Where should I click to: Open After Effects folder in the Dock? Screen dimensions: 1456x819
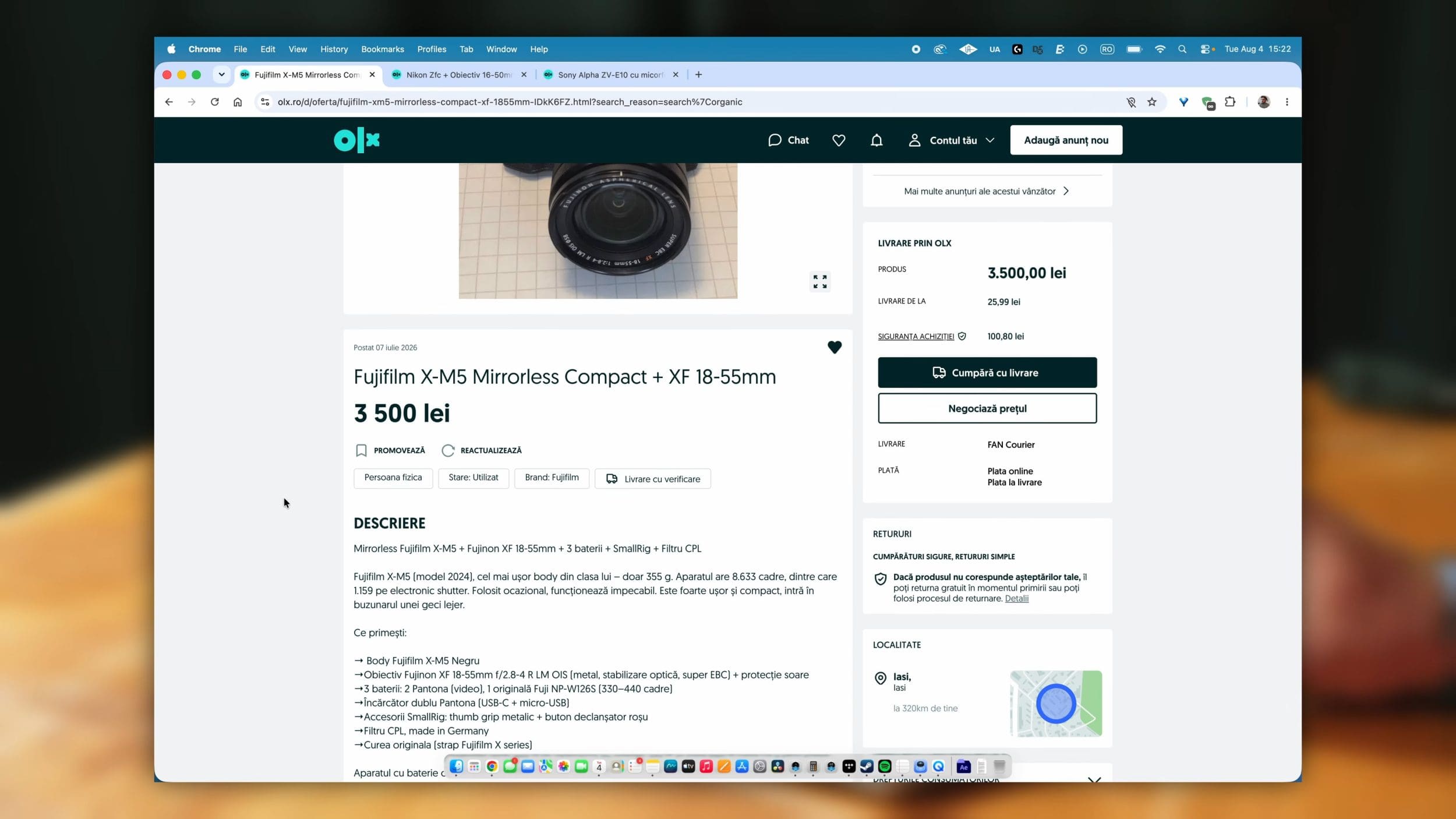[x=964, y=767]
